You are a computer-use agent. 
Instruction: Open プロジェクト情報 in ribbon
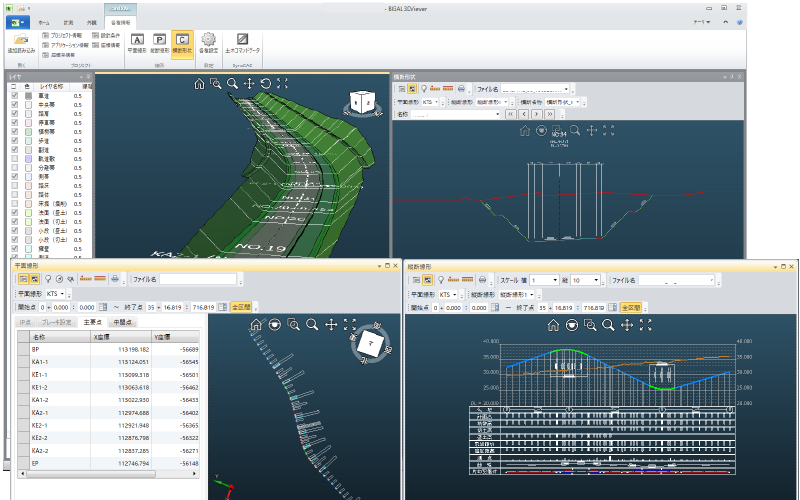pos(62,35)
